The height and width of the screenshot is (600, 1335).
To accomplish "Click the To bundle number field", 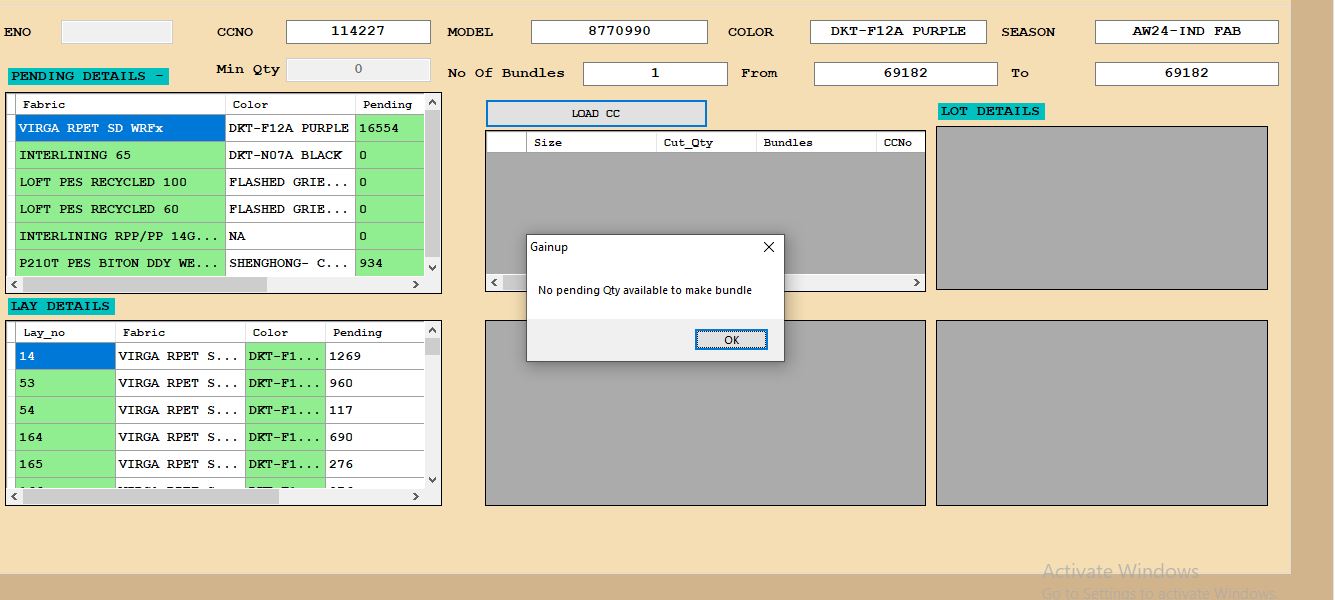I will [1186, 73].
